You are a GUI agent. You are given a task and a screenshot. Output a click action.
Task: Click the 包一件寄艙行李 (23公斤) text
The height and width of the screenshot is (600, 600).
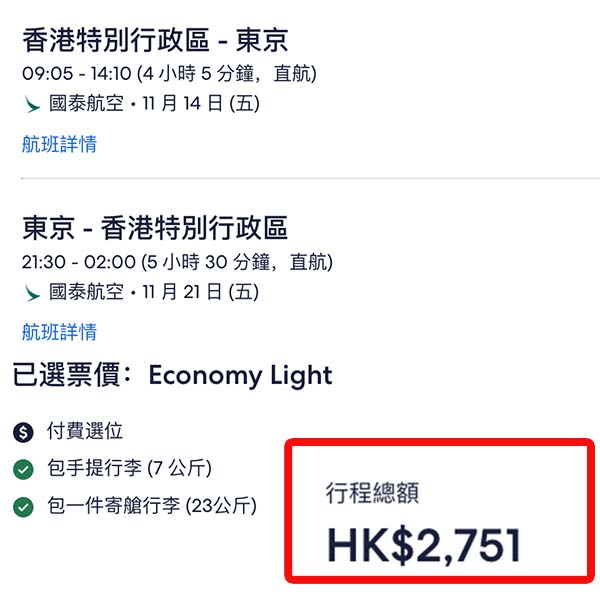coord(151,507)
